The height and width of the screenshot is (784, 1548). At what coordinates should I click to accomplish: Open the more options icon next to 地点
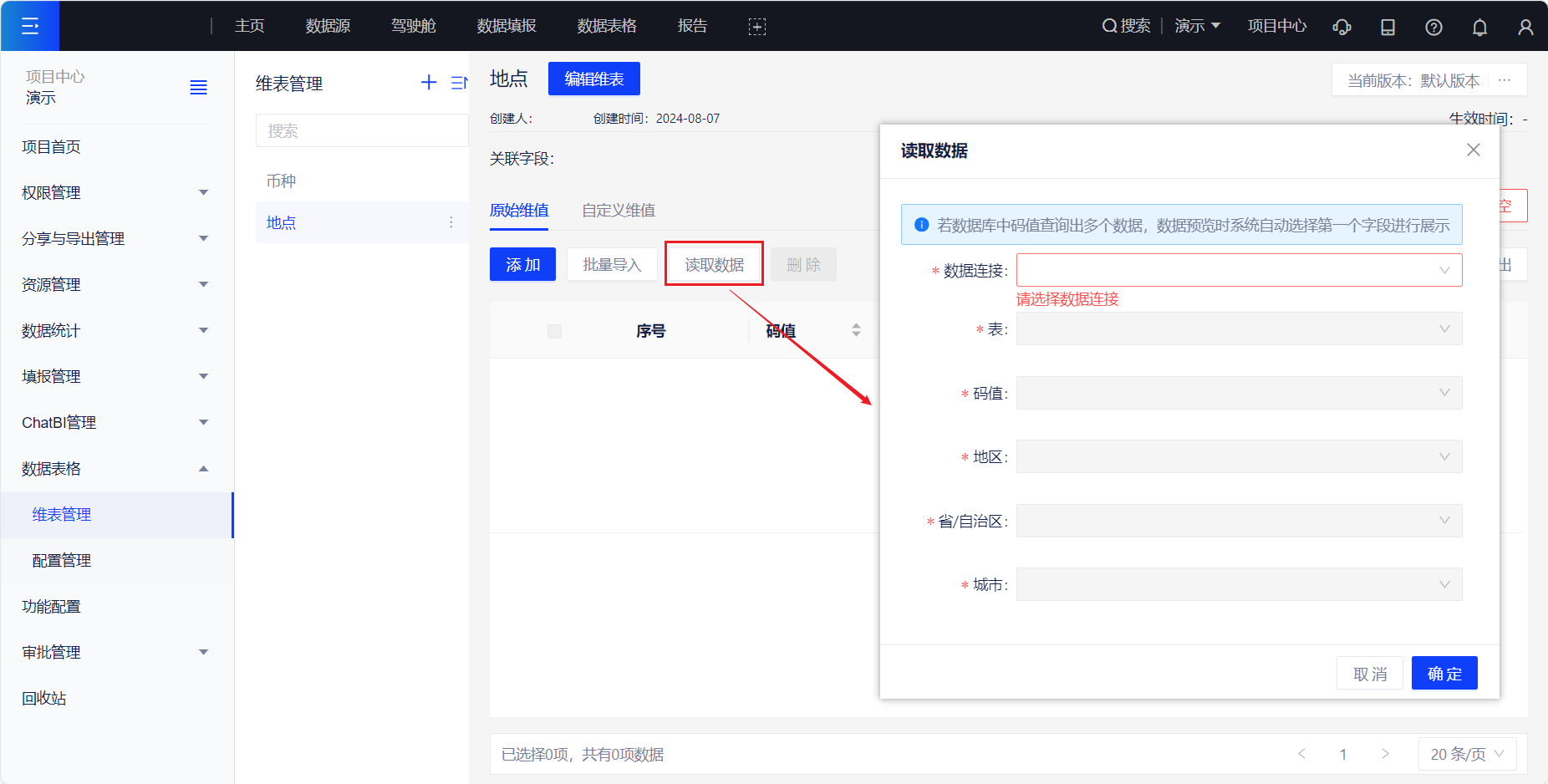click(451, 222)
